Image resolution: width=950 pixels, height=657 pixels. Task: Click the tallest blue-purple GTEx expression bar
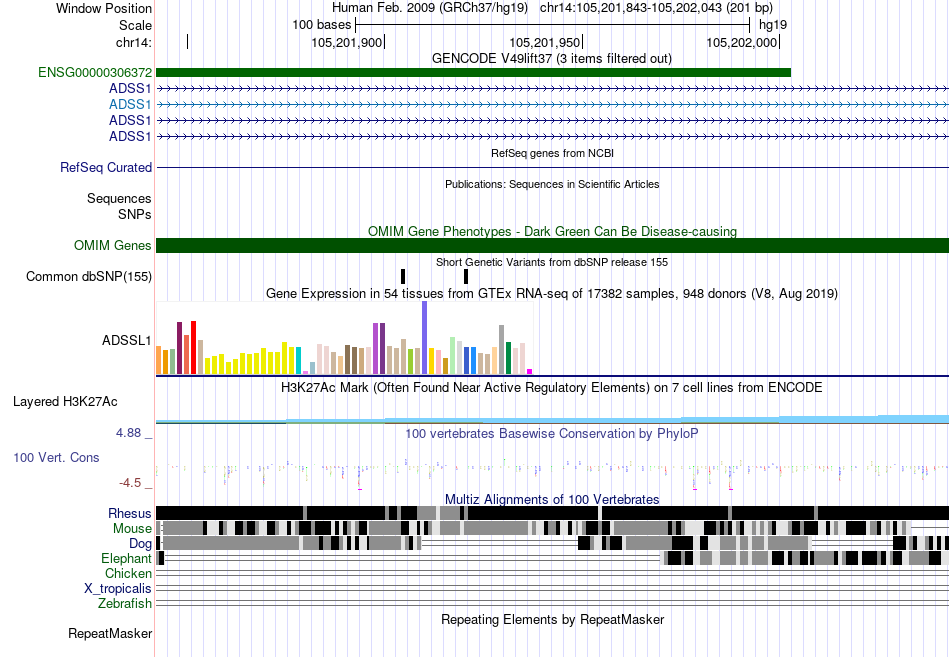pyautogui.click(x=424, y=338)
